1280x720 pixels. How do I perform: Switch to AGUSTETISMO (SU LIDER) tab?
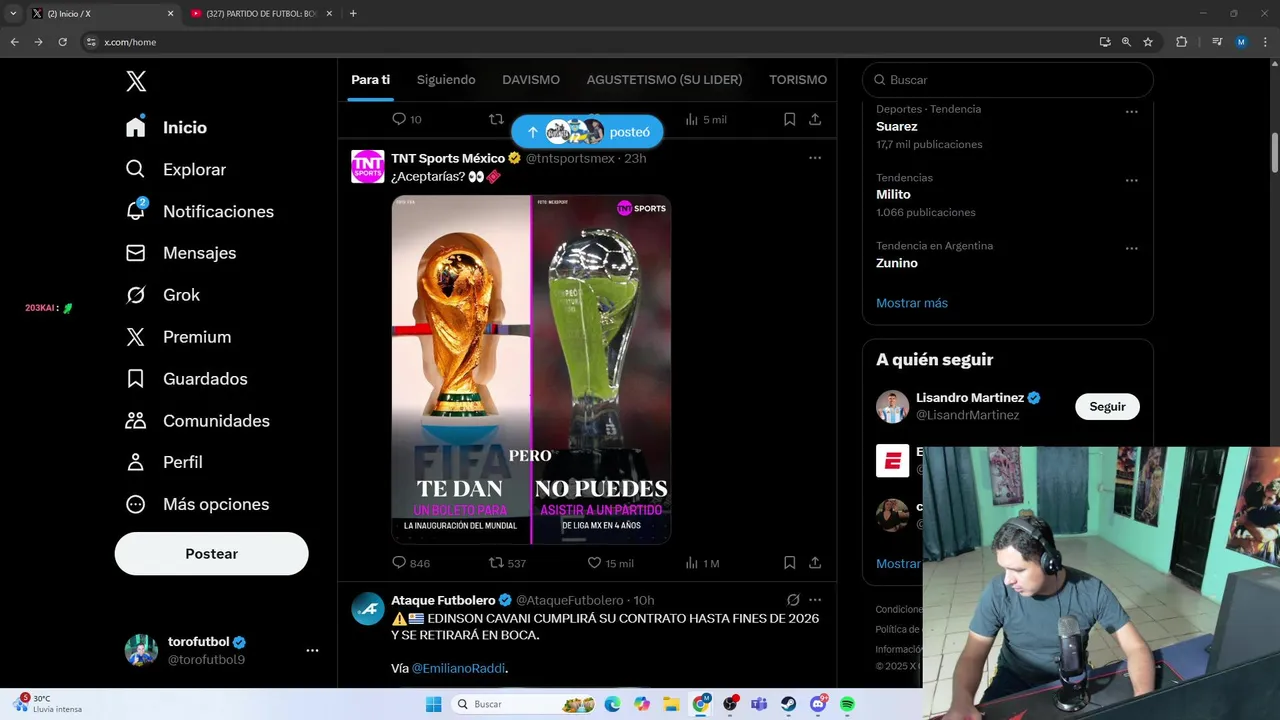click(664, 80)
